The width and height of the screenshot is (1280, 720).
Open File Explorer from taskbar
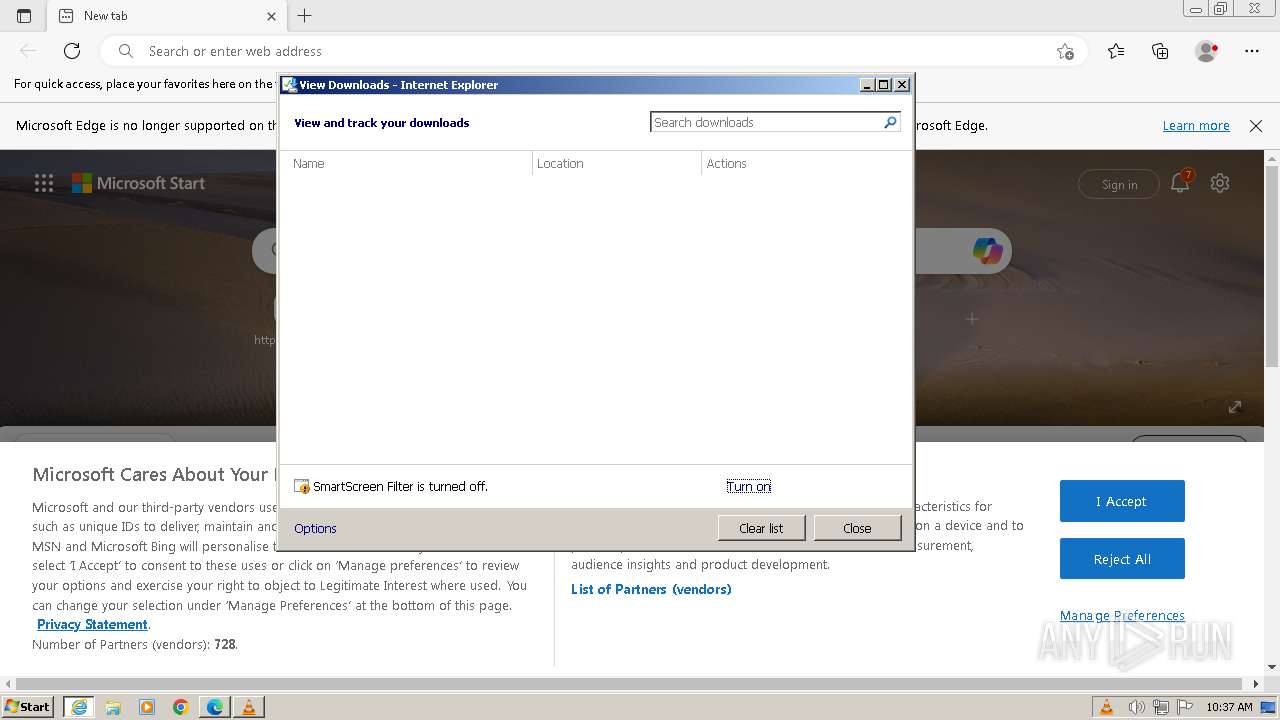[x=113, y=707]
